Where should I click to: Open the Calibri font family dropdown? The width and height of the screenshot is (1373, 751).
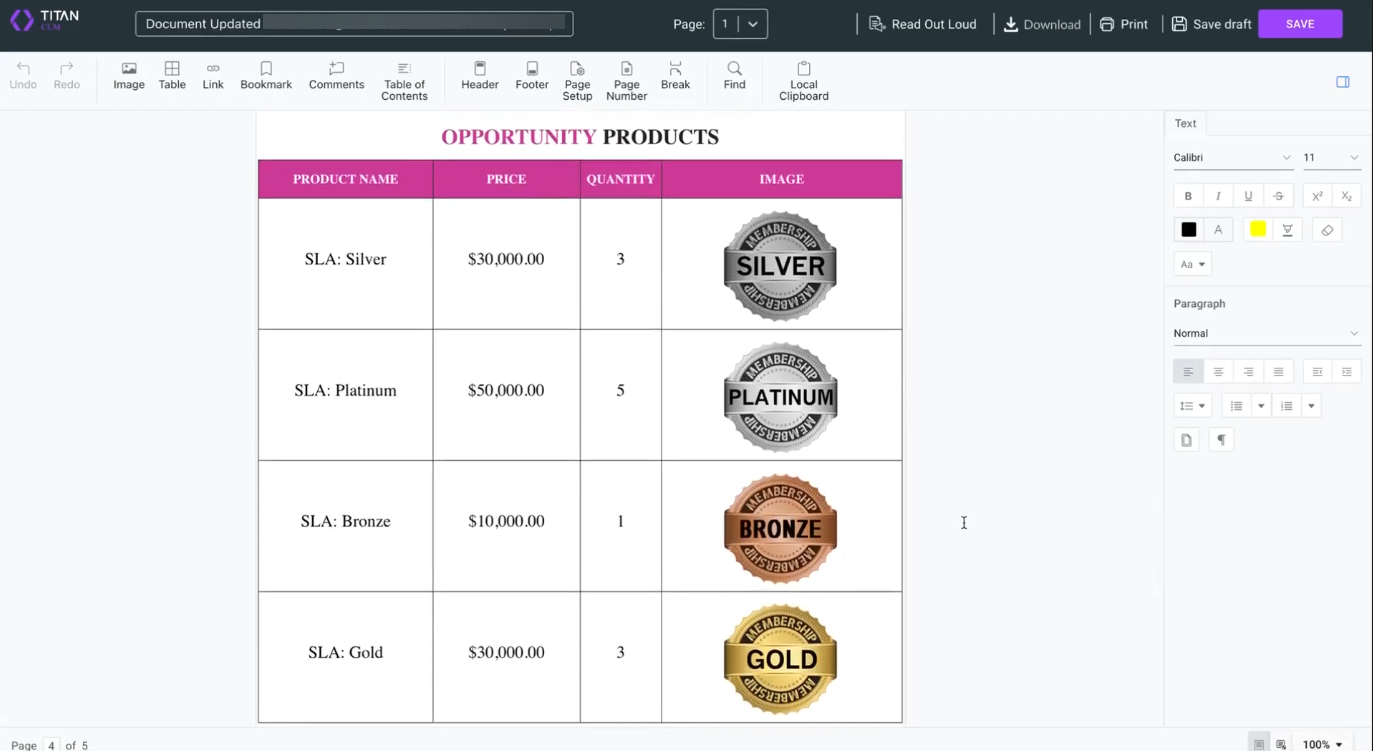click(x=1232, y=157)
